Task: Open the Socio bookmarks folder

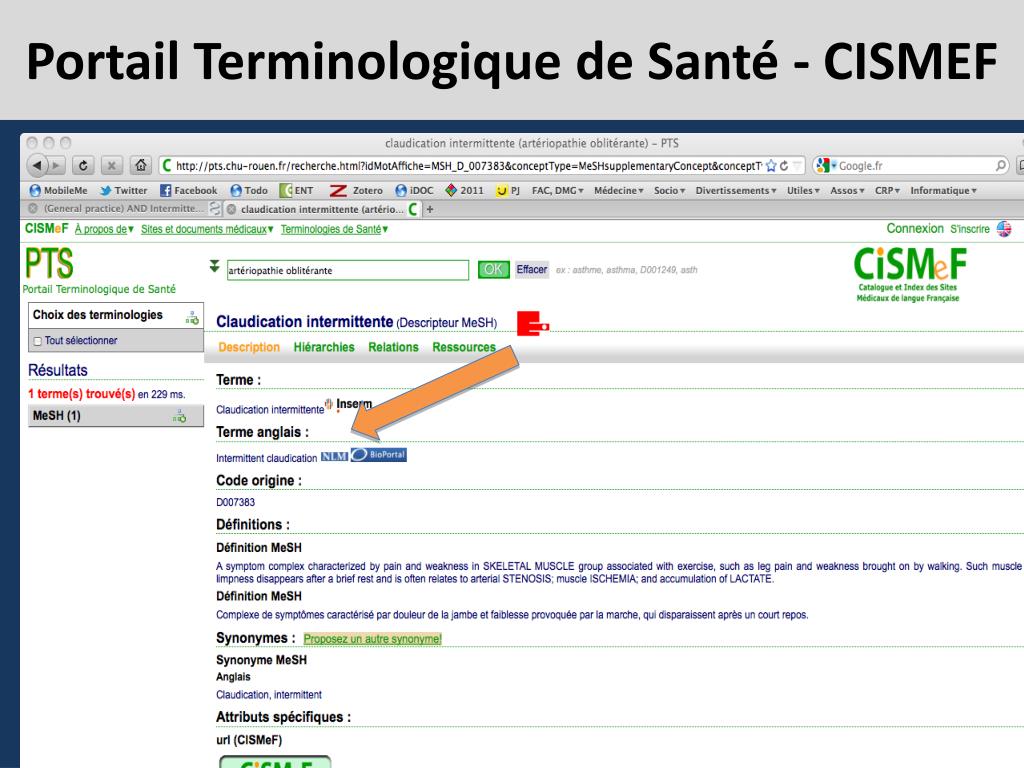Action: tap(669, 190)
